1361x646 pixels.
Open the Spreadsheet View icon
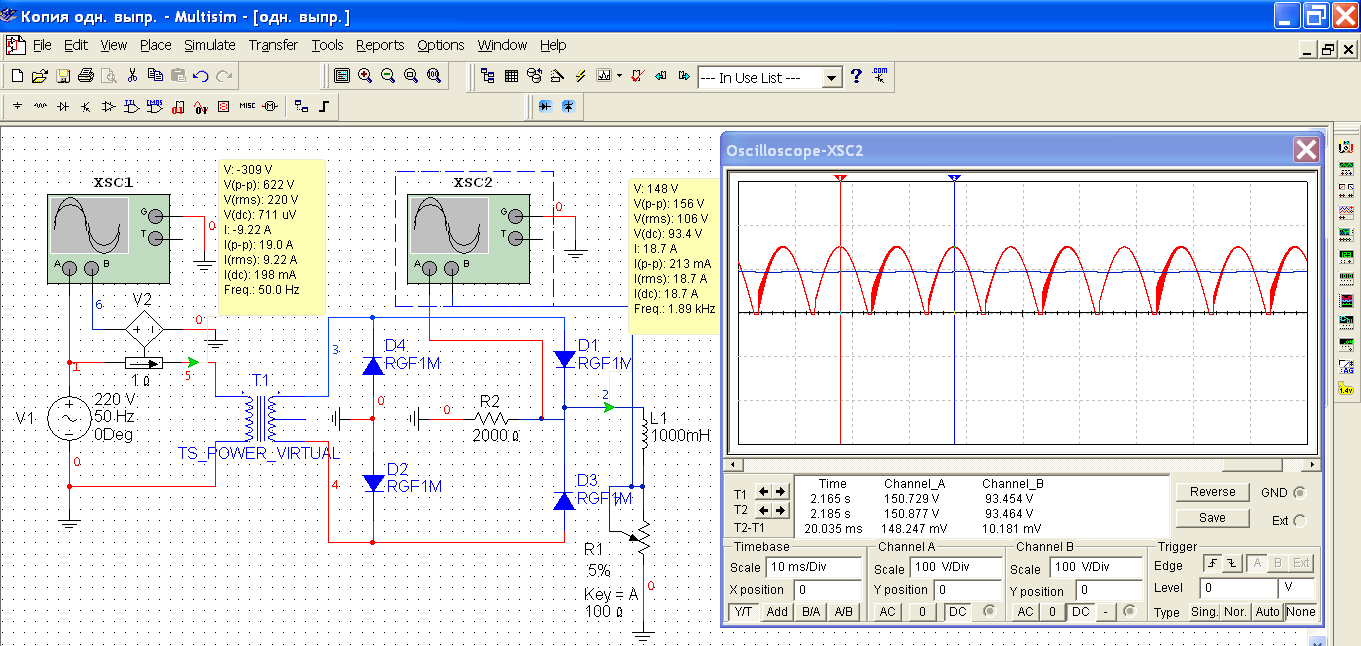[x=511, y=76]
